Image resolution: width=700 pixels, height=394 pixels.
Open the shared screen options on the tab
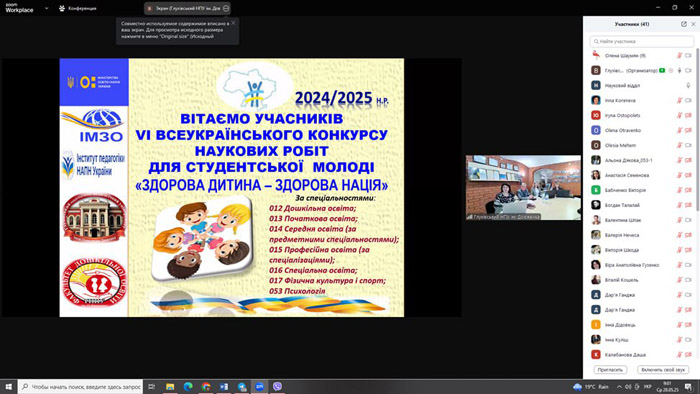coord(226,8)
